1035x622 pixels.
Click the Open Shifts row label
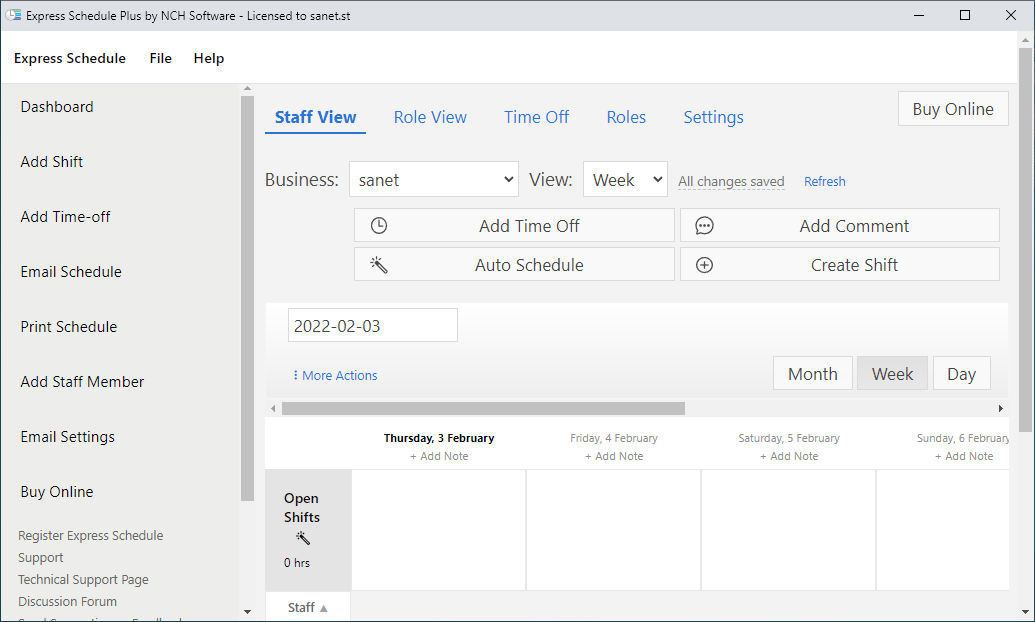[x=302, y=508]
